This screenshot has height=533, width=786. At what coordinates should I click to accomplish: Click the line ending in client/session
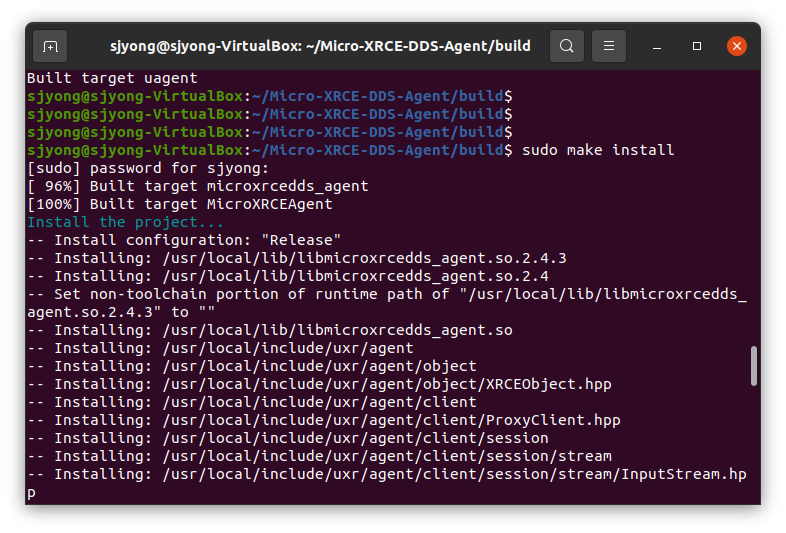click(x=288, y=439)
